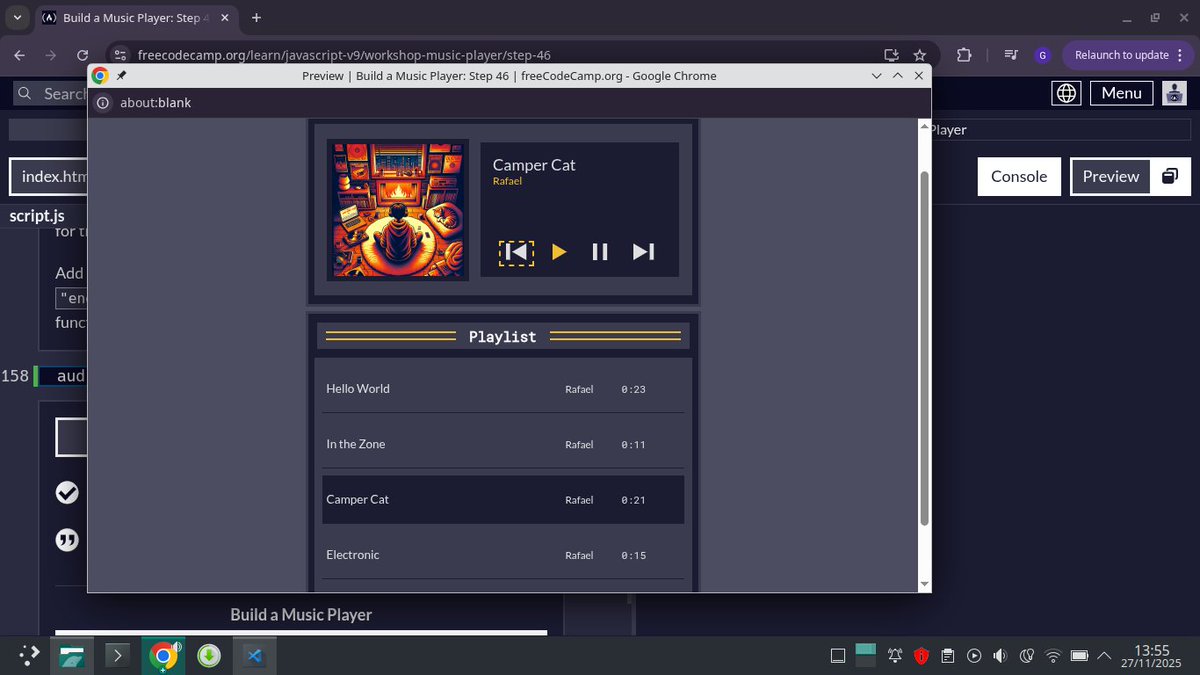
Task: Toggle the pin on the preview window
Action: (x=120, y=75)
